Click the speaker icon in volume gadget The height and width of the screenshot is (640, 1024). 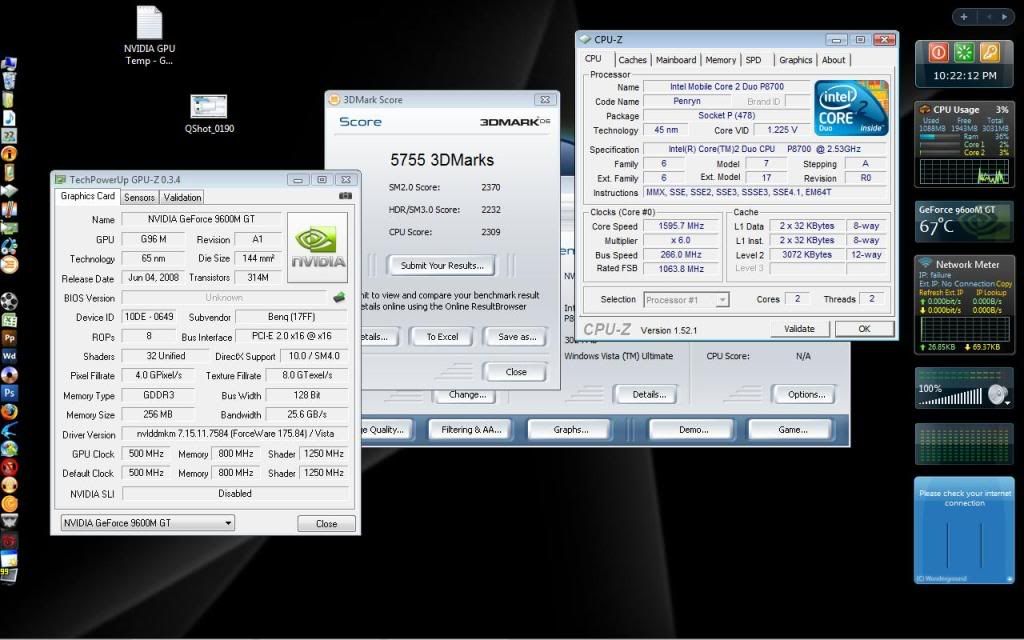[996, 394]
